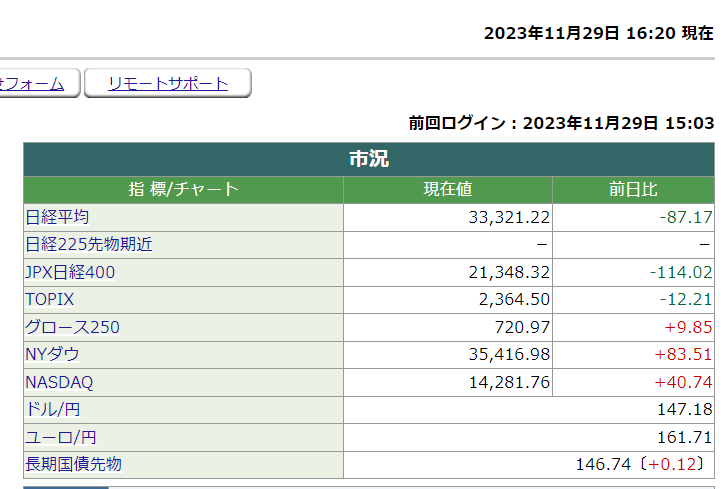Open the NASDAQ chart link
Image resolution: width=725 pixels, height=489 pixels.
point(60,381)
